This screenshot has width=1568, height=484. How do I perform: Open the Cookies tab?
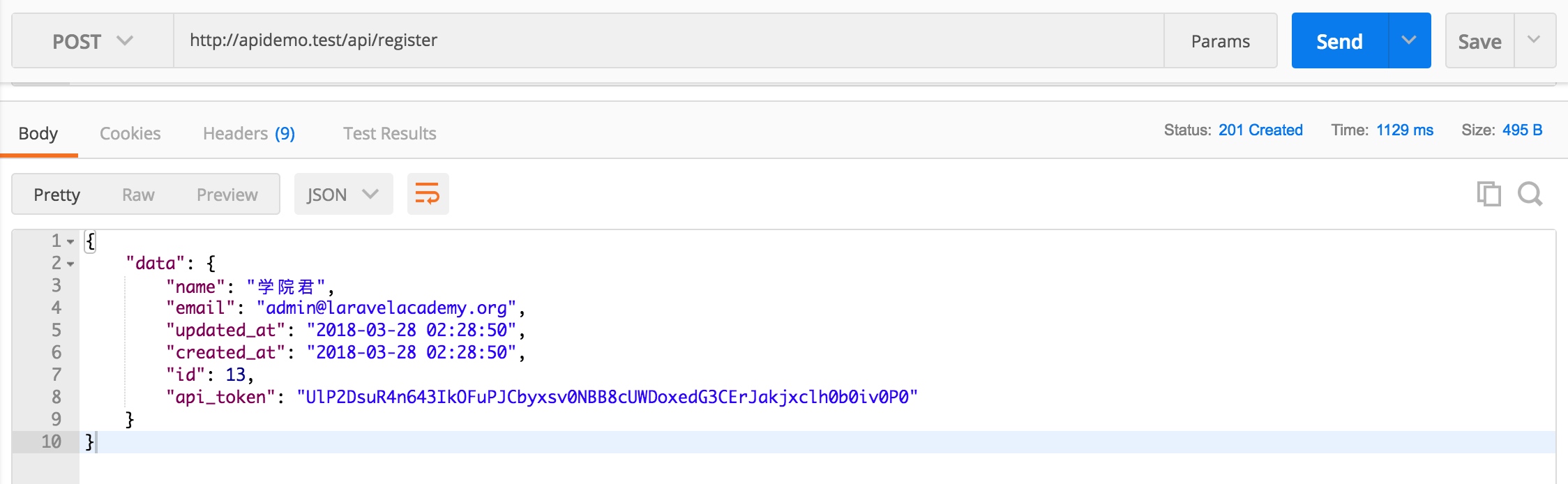(130, 133)
